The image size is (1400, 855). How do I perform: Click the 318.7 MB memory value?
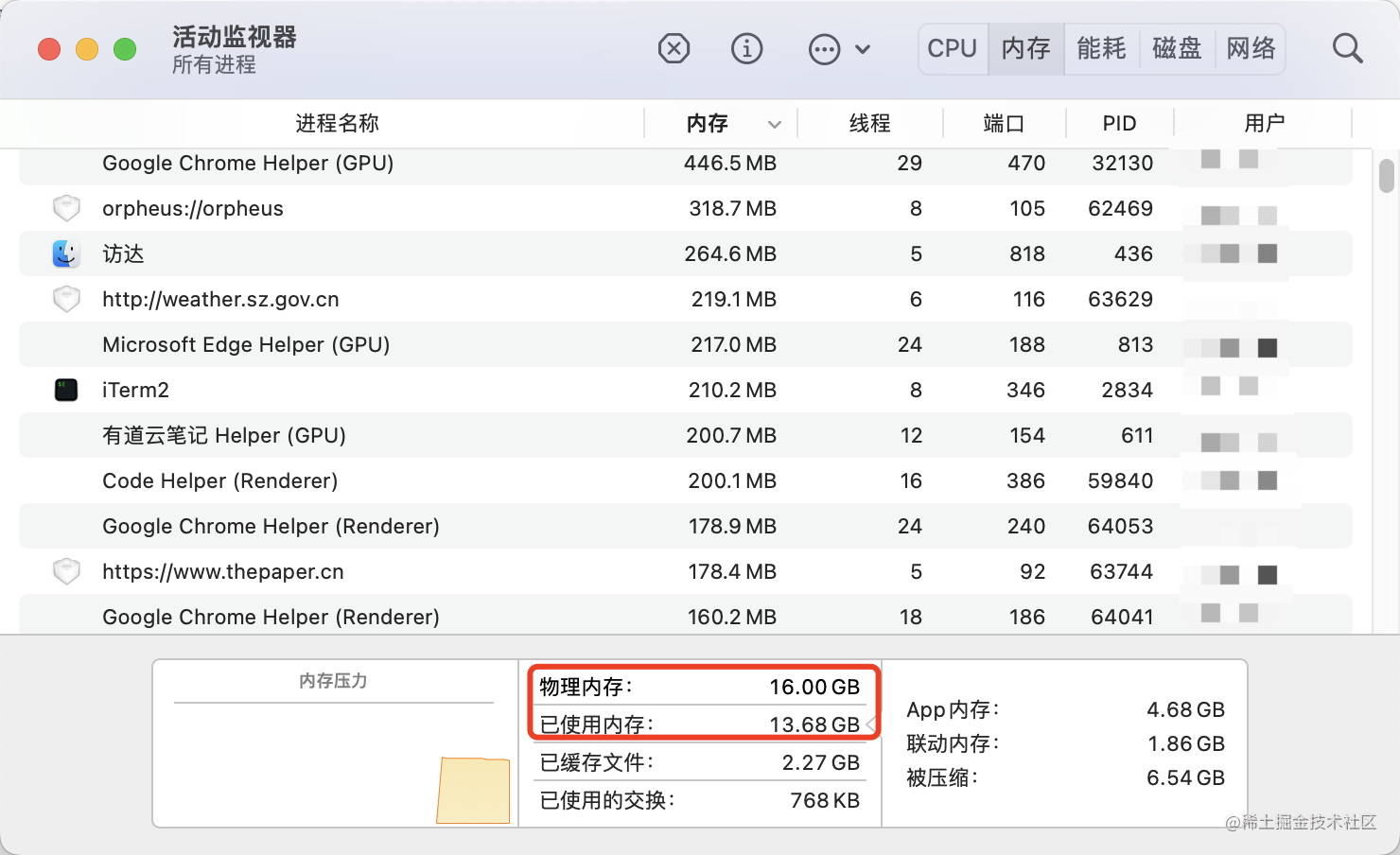click(x=733, y=208)
